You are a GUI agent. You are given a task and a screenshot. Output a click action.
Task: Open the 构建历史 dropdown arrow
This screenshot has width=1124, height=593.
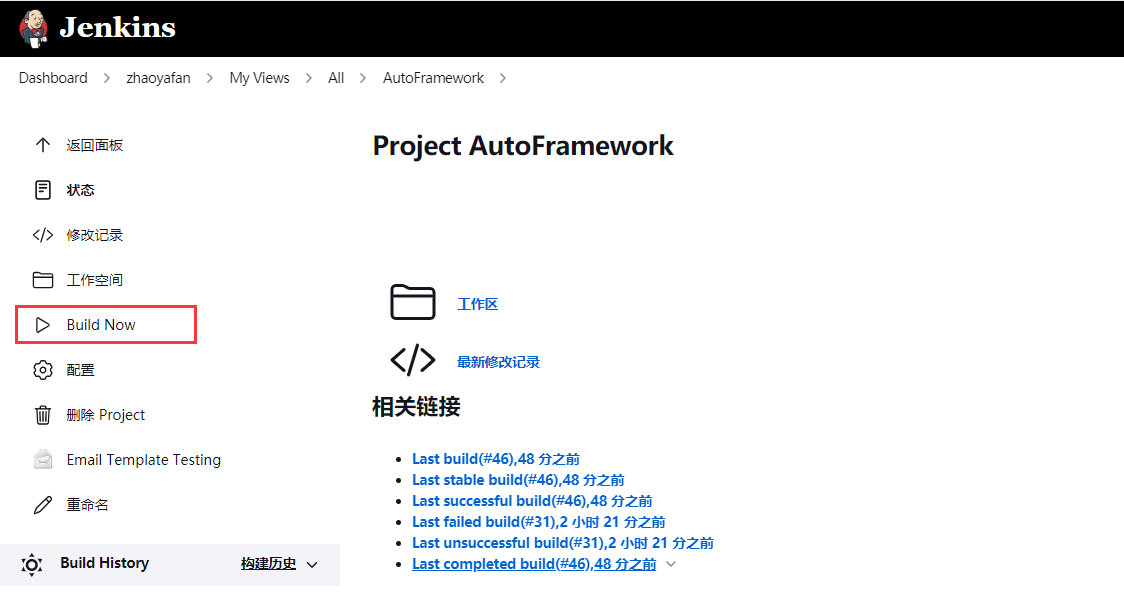click(312, 565)
